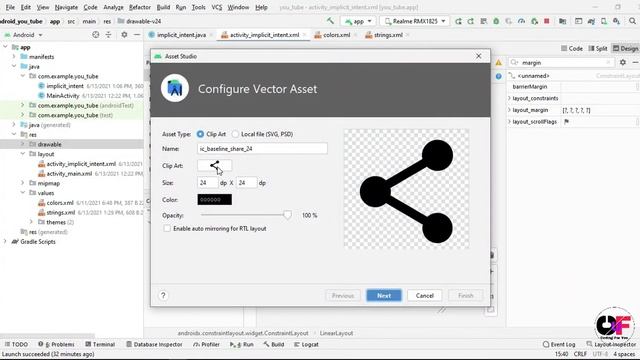Click the yellow warning icon beside Attributes
Image resolution: width=640 pixels, height=360 pixels.
pos(499,62)
